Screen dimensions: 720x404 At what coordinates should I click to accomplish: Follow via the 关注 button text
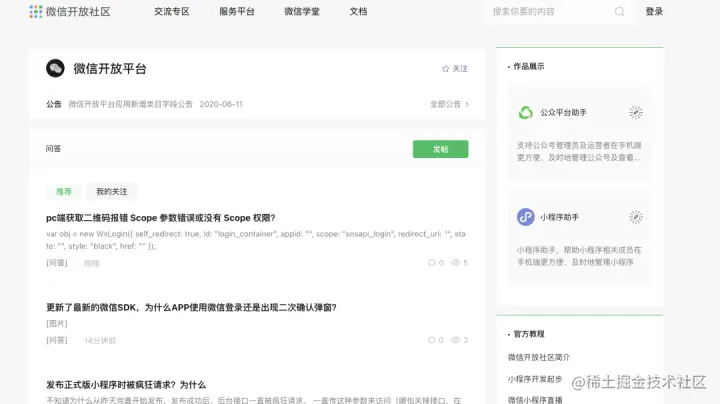pos(460,68)
